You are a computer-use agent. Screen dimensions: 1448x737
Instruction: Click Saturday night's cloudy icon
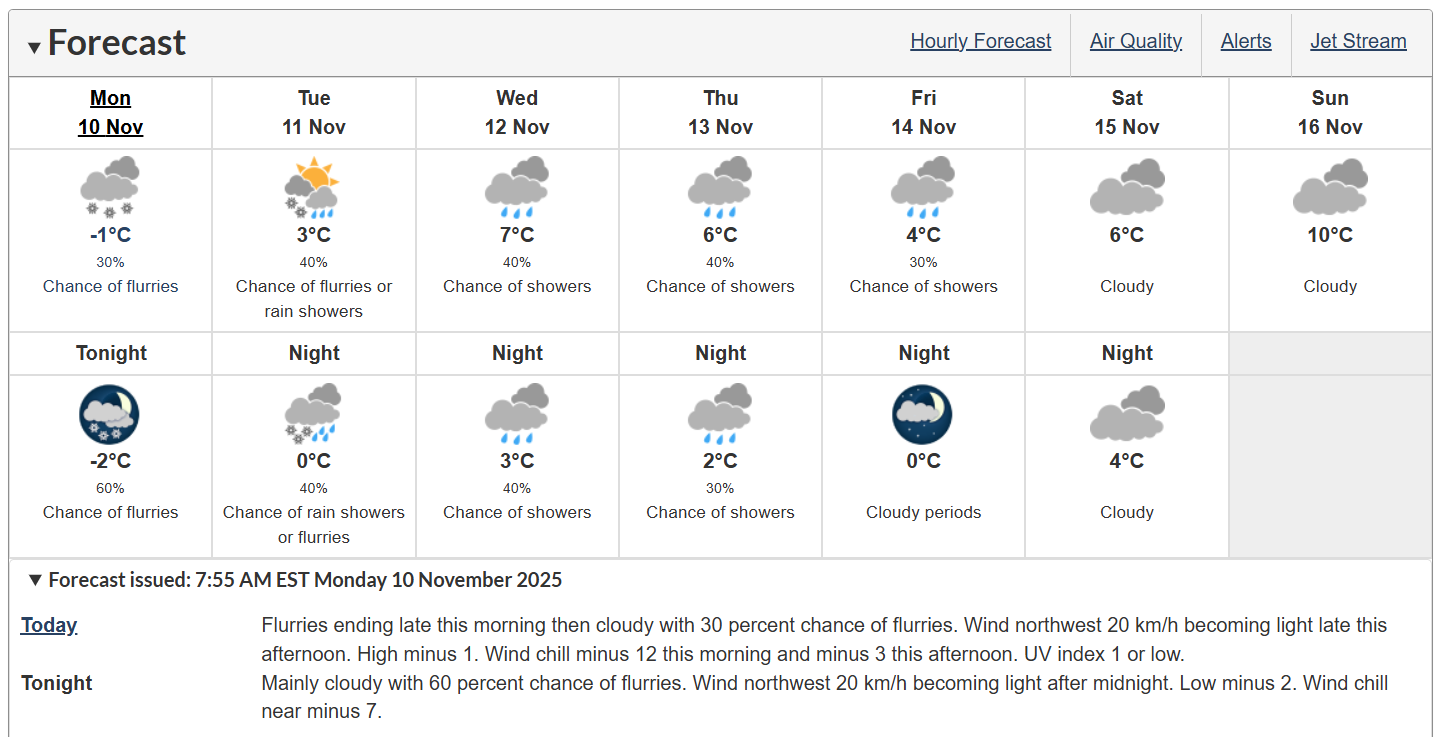click(x=1127, y=414)
